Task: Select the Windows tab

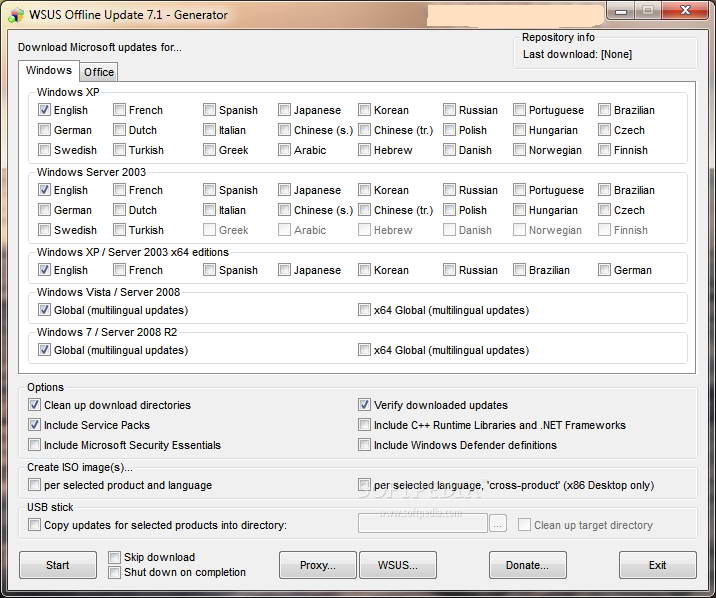Action: click(49, 70)
